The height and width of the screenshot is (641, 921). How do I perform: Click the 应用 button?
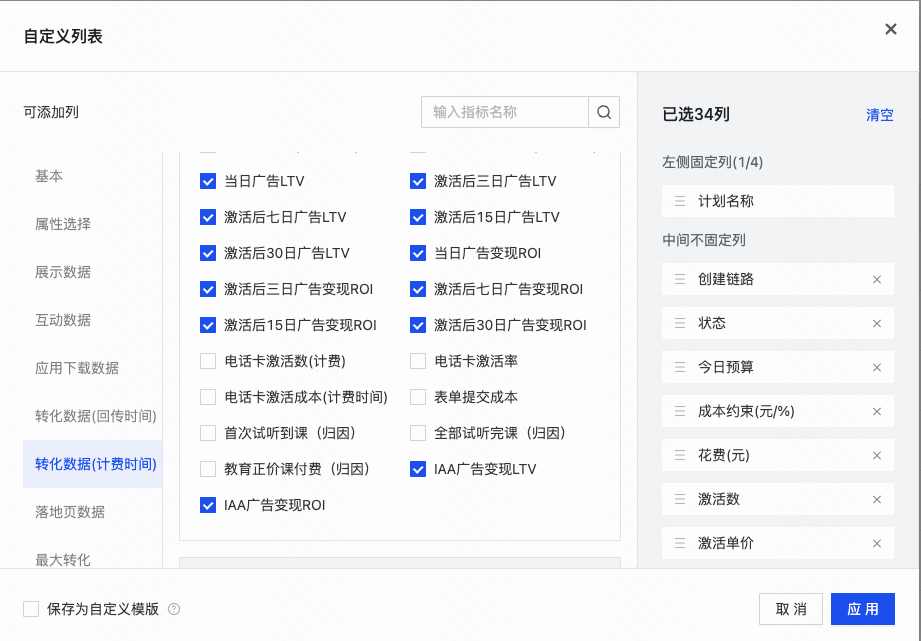point(862,609)
